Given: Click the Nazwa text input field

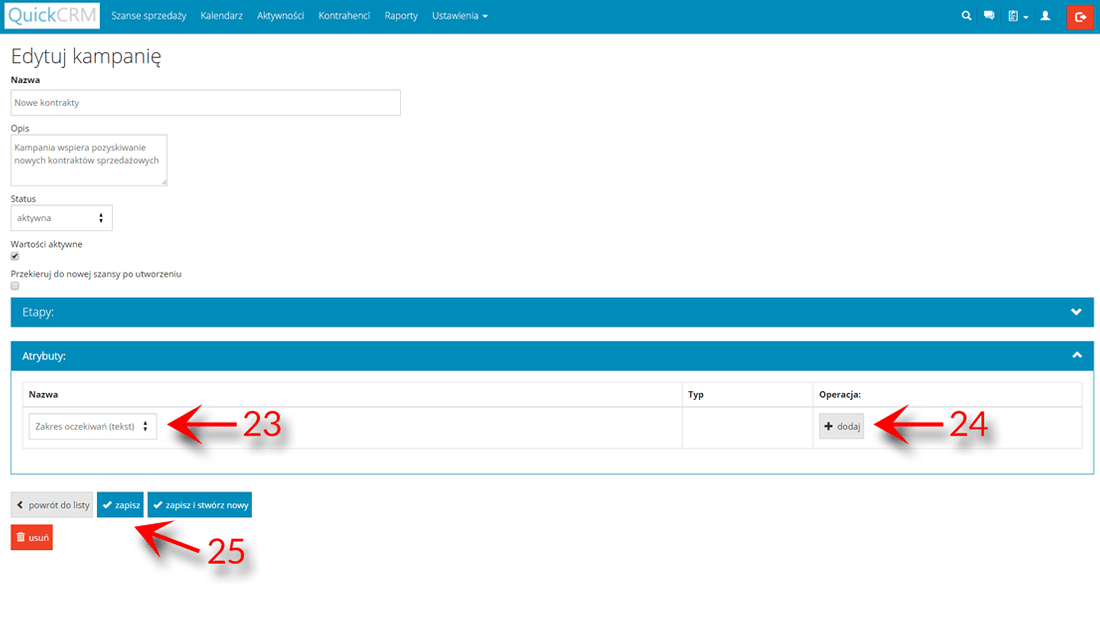Looking at the screenshot, I should pos(205,103).
